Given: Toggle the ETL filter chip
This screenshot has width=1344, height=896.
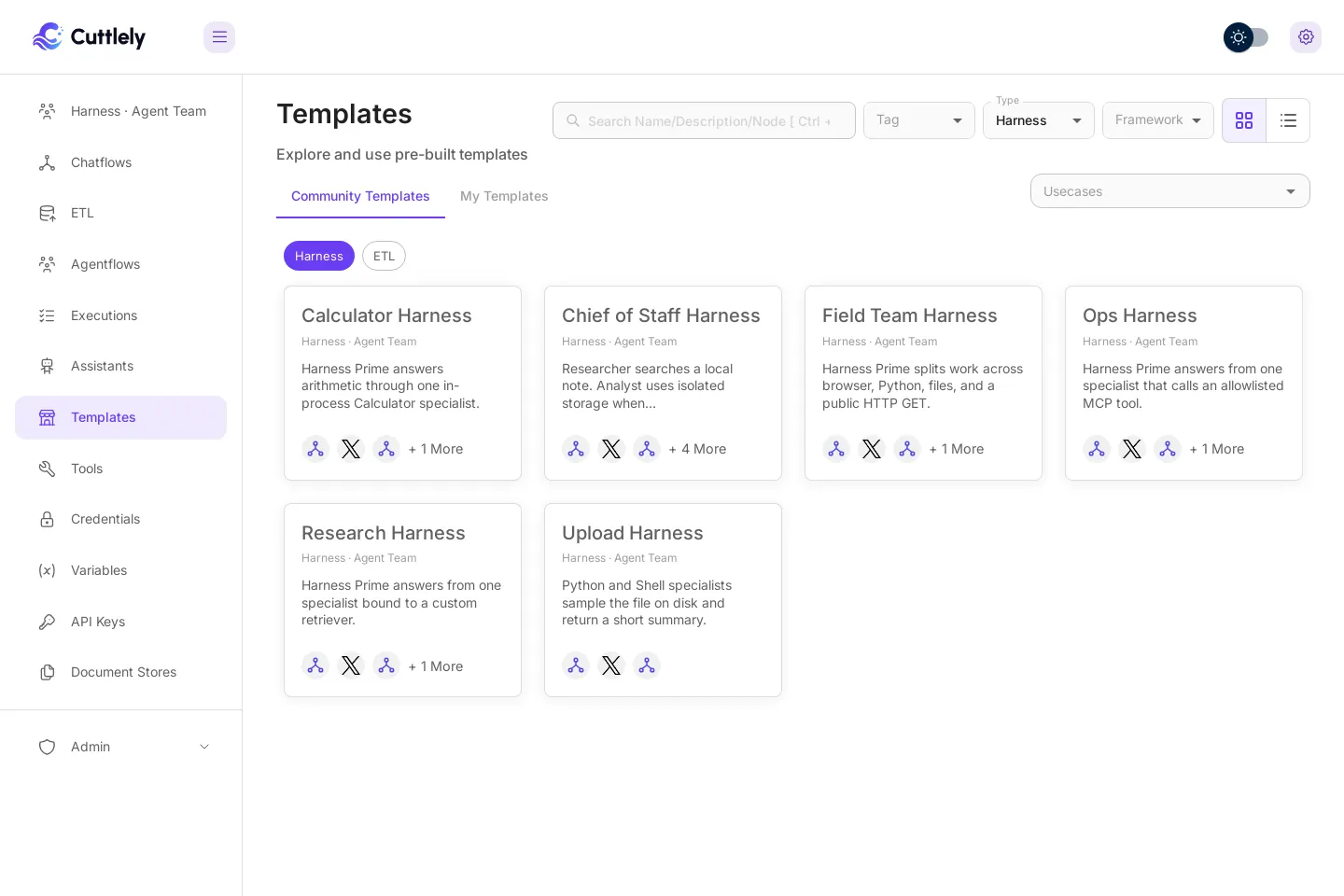Looking at the screenshot, I should (384, 256).
